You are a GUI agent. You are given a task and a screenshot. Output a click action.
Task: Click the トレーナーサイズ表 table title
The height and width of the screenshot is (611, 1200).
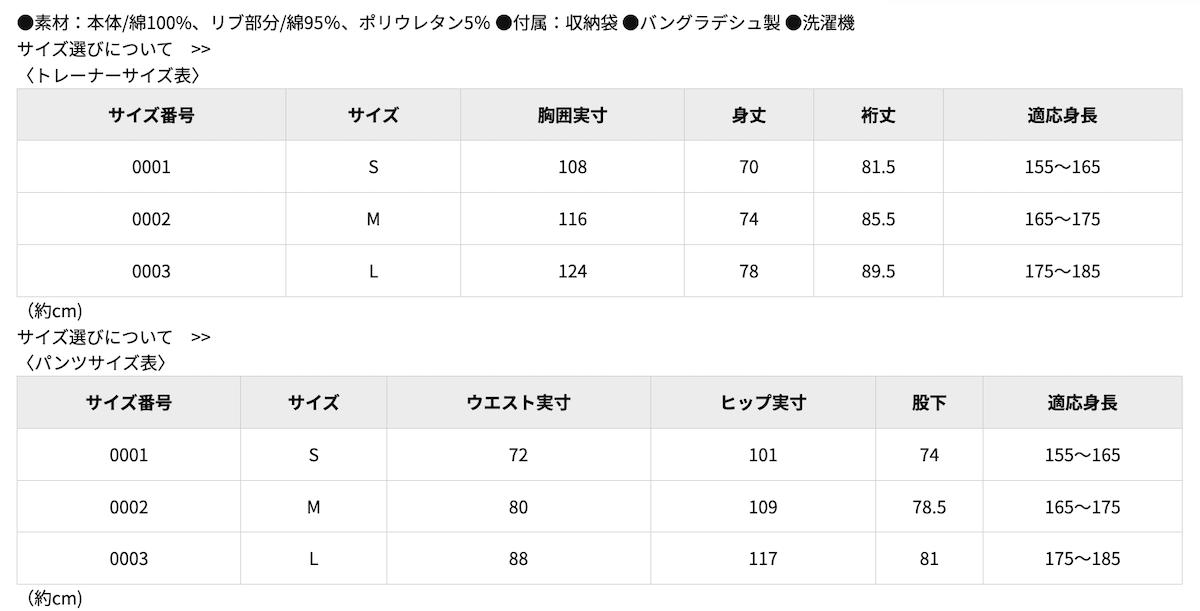[x=111, y=74]
